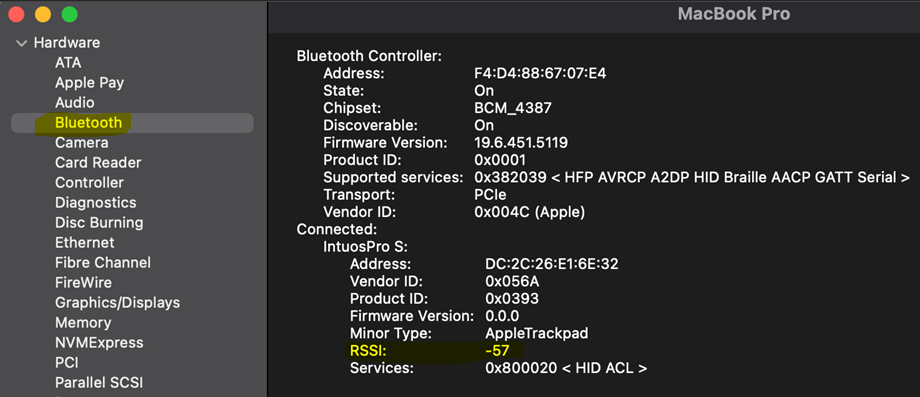
Task: Open the NVMExpress entry
Action: click(x=99, y=342)
